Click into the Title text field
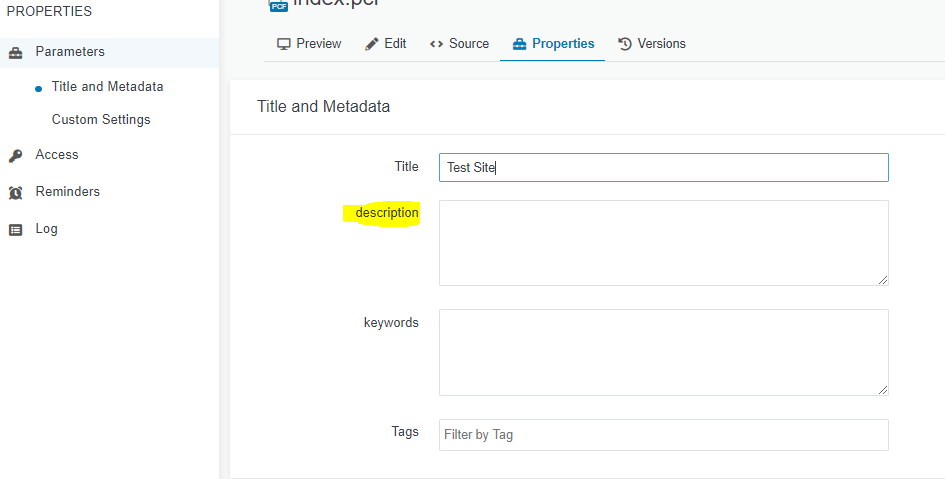Image resolution: width=945 pixels, height=479 pixels. [663, 167]
